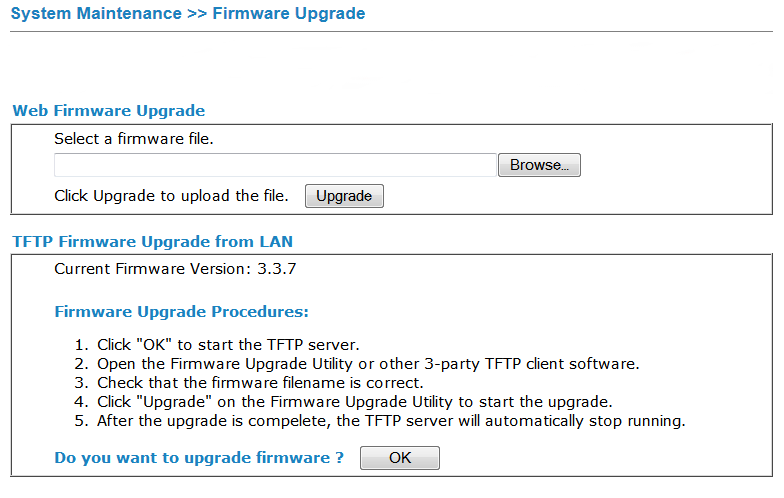This screenshot has height=498, width=784.
Task: Click the "Current Firmware Version" label
Action: 149,269
